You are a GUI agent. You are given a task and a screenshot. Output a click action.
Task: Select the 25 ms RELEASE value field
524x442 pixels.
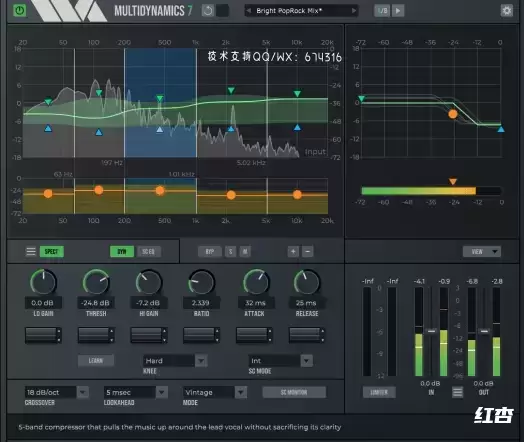[306, 303]
